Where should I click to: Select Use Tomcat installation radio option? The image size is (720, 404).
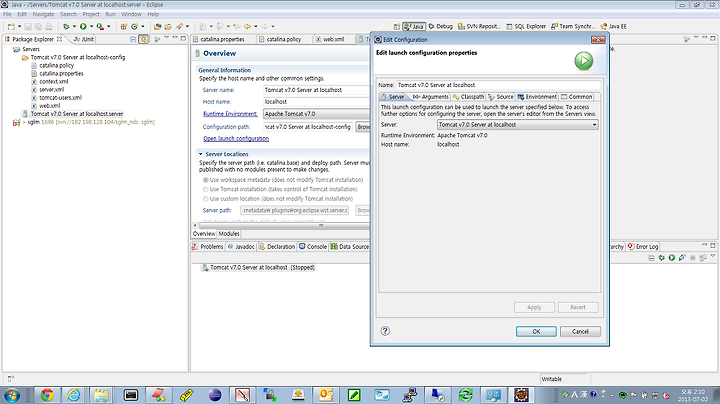(205, 189)
